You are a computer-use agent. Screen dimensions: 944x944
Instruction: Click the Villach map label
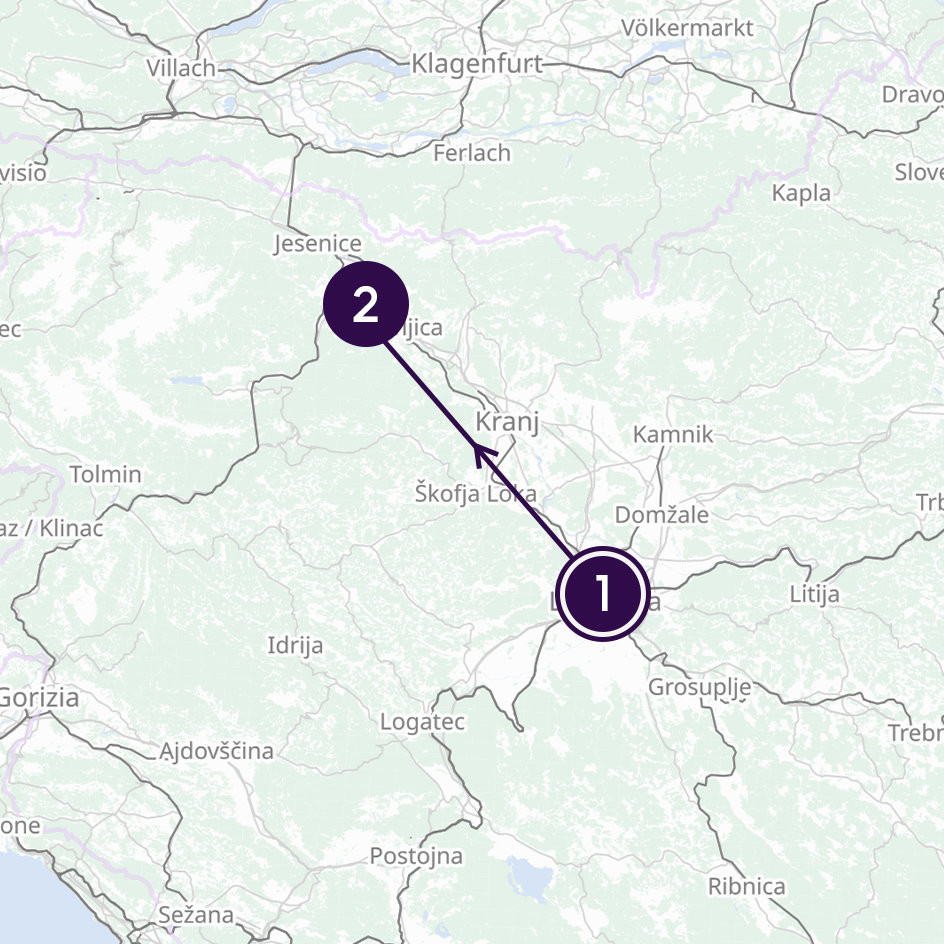pyautogui.click(x=181, y=68)
